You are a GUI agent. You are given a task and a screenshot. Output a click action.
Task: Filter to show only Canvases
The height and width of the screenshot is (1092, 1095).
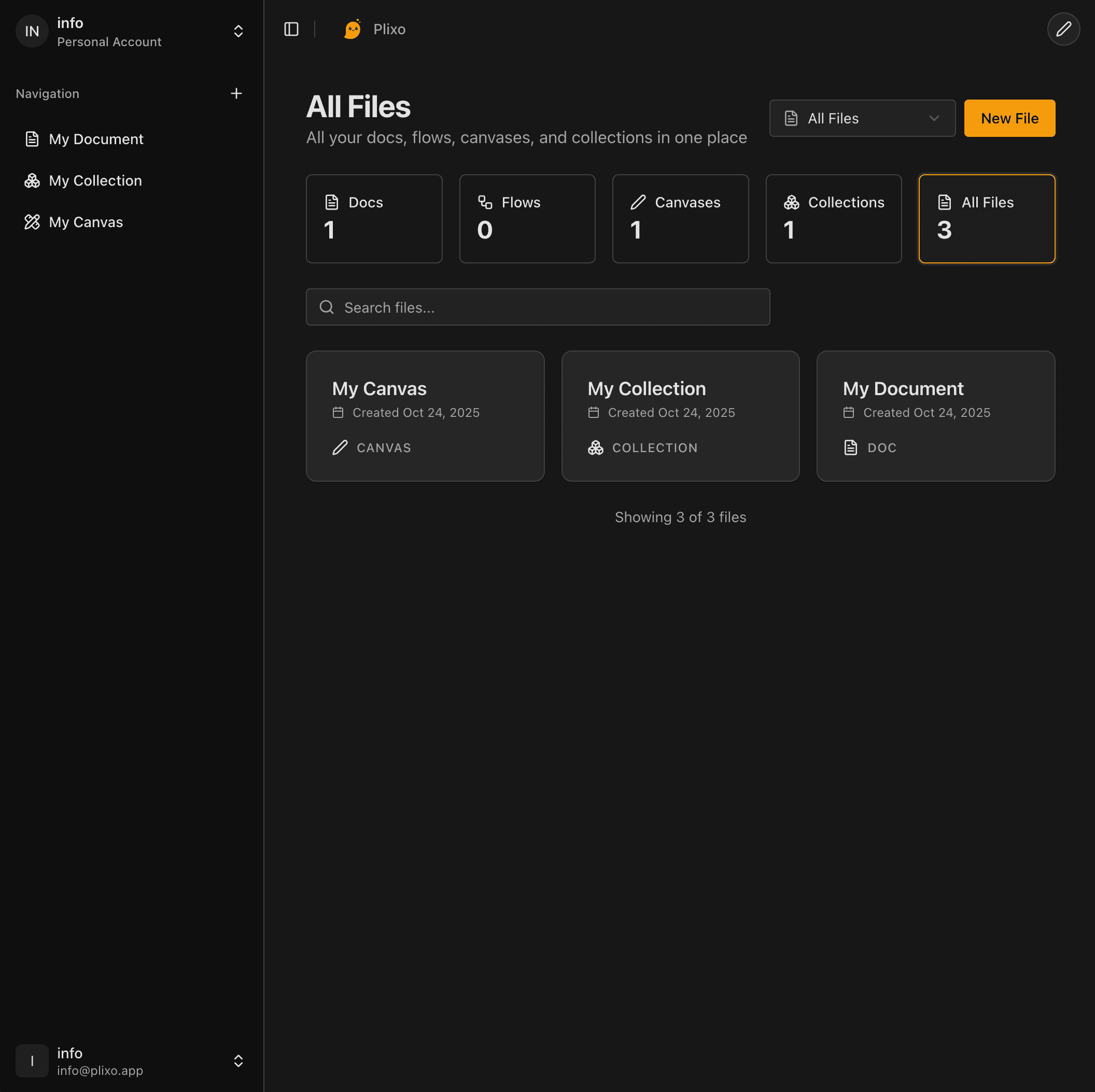pyautogui.click(x=680, y=219)
